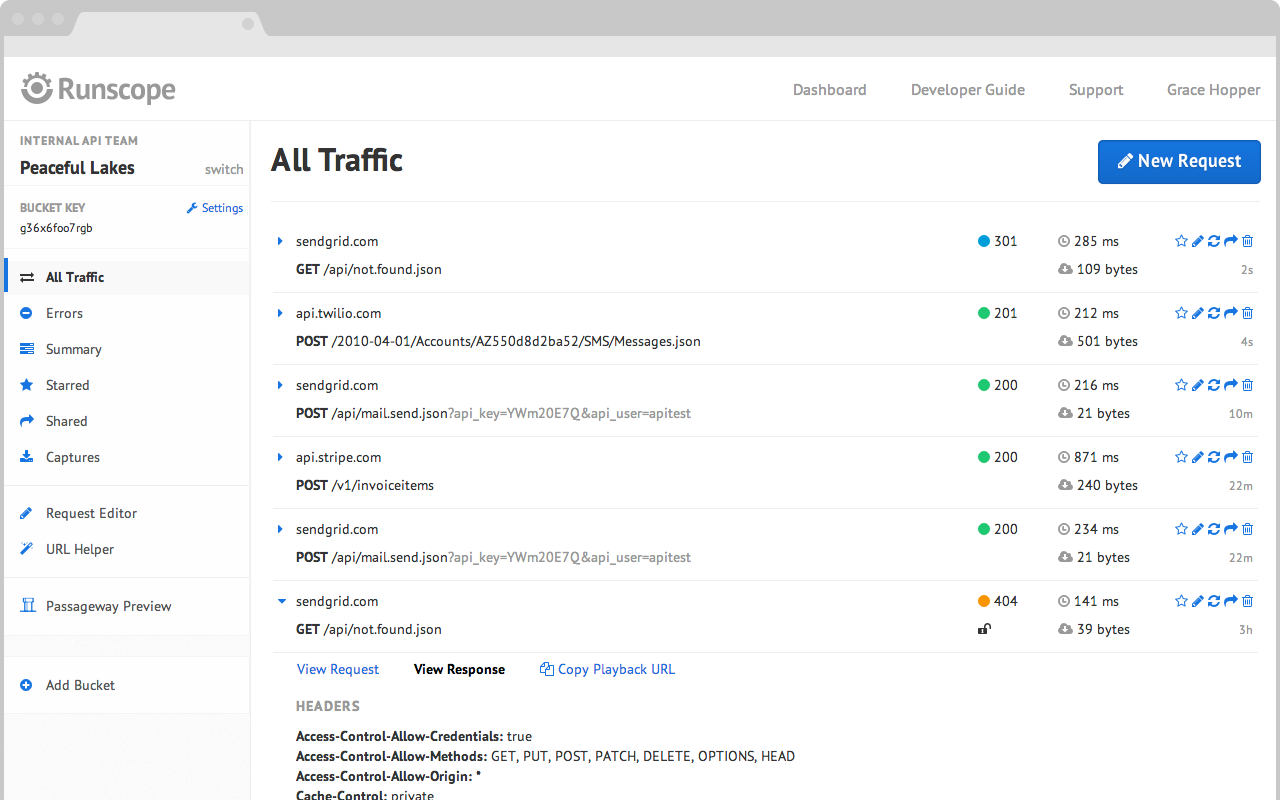Viewport: 1280px width, 800px height.
Task: Open Errors in the sidebar
Action: 64,313
